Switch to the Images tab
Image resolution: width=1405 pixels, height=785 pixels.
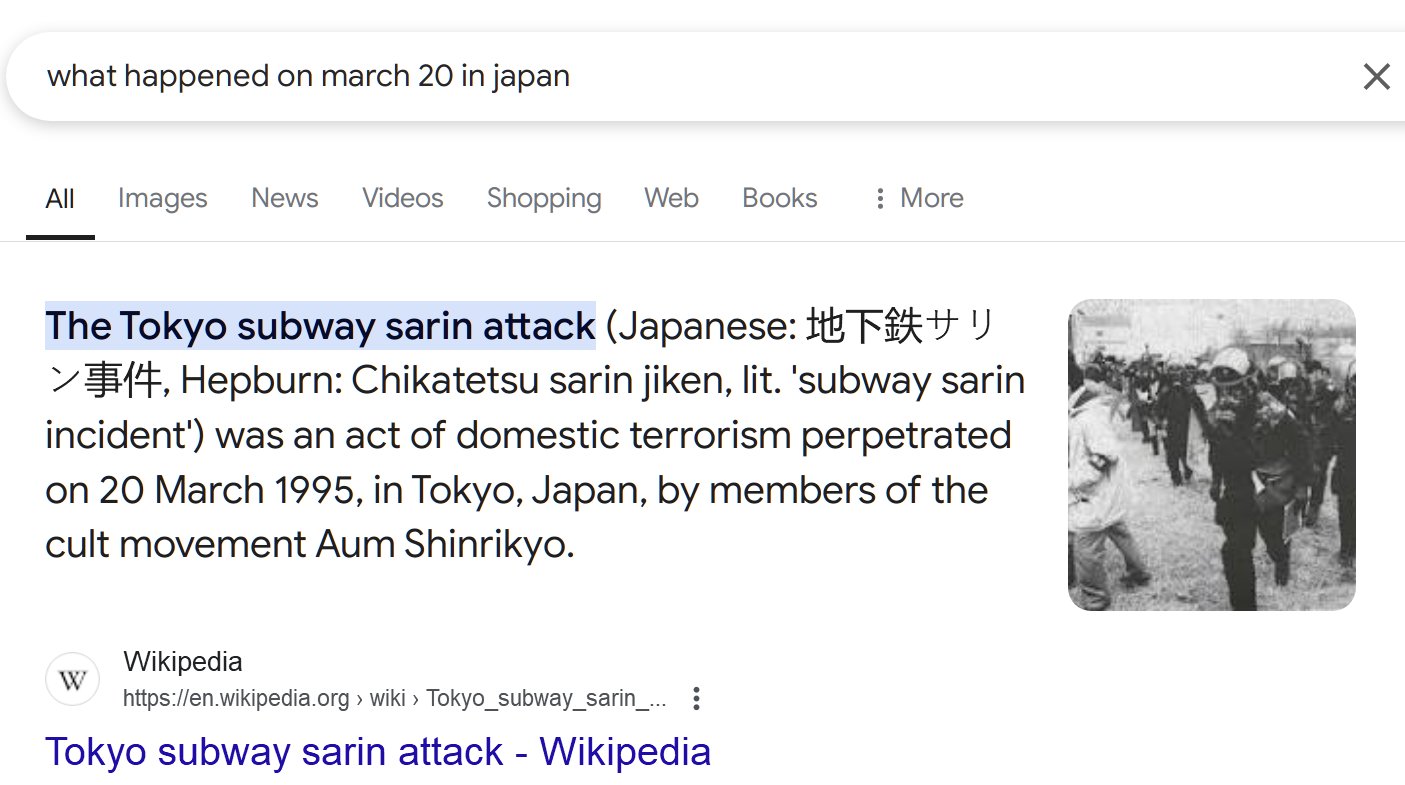coord(162,198)
